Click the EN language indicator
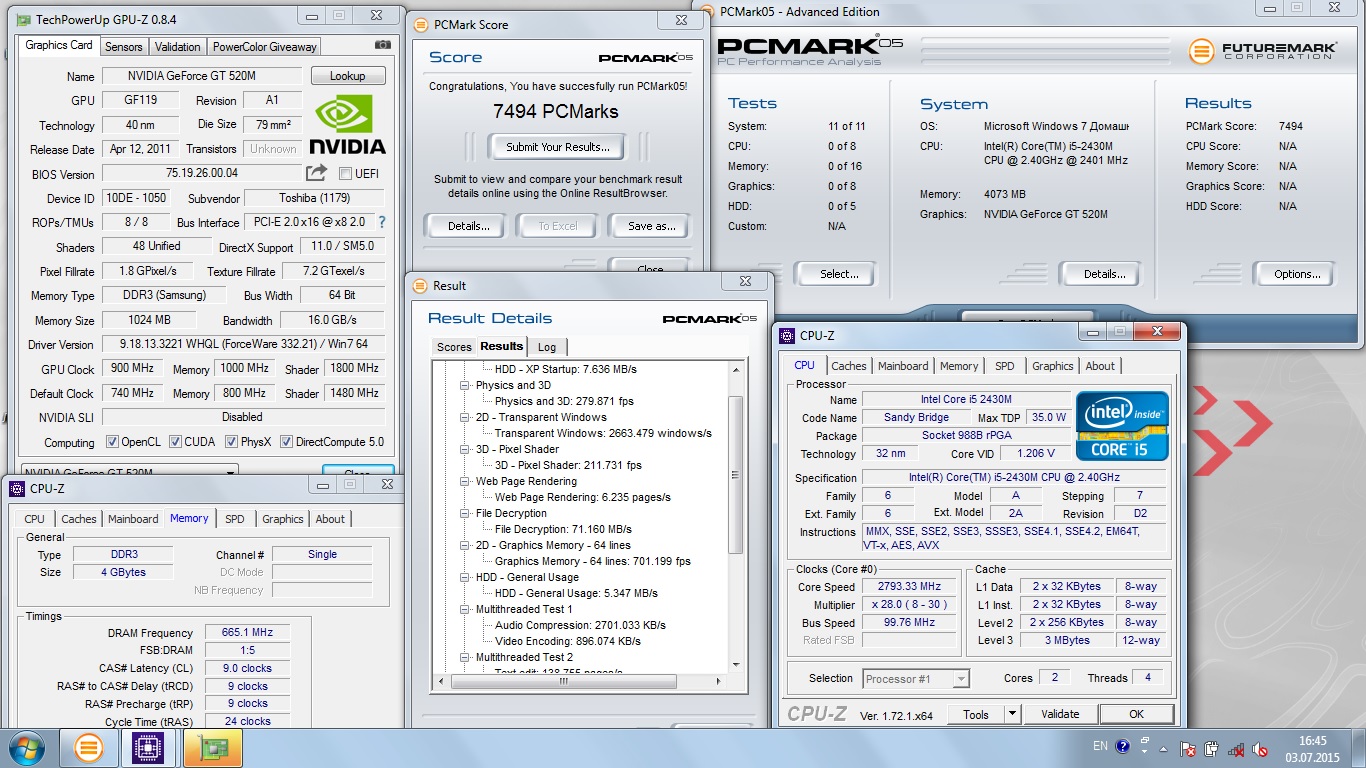The image size is (1366, 768). coord(1100,746)
